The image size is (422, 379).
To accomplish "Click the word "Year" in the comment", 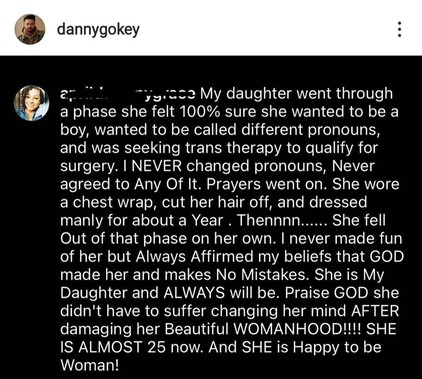I will [207, 220].
